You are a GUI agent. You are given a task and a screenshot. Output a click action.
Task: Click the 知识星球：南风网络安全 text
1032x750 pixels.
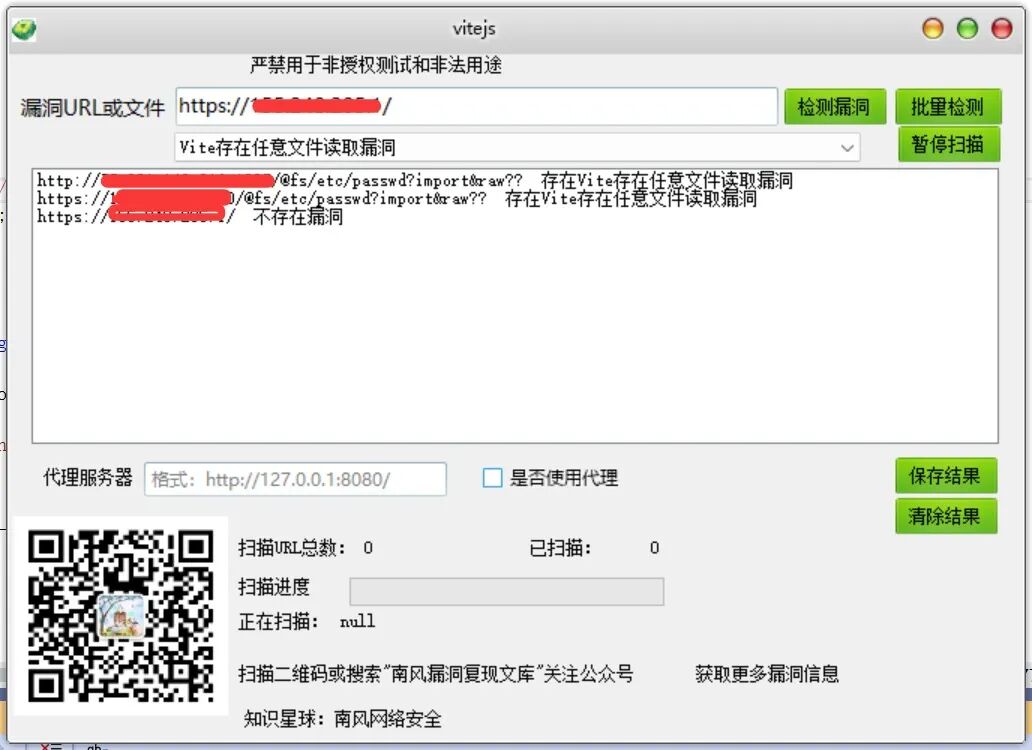pyautogui.click(x=342, y=718)
